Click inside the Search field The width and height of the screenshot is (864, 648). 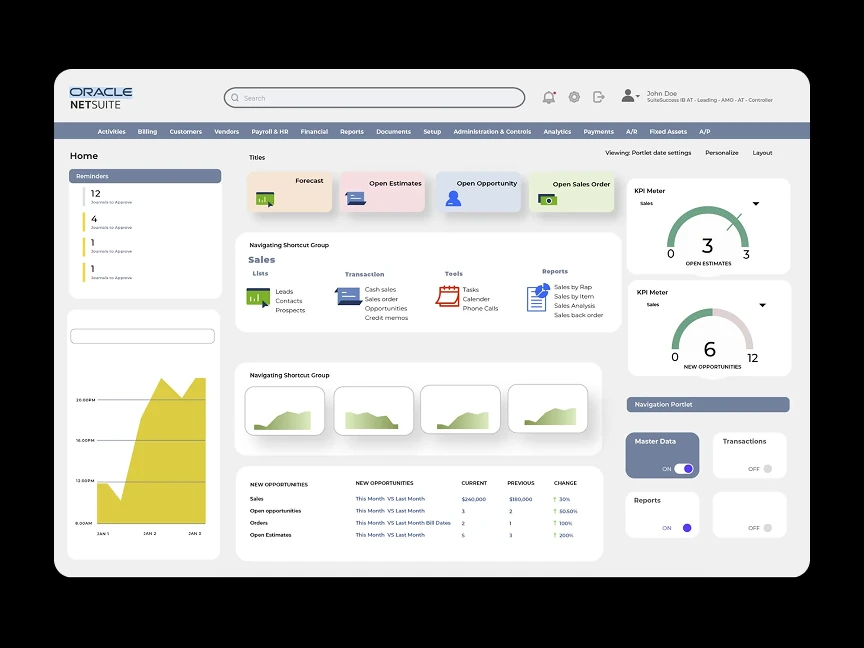point(374,97)
